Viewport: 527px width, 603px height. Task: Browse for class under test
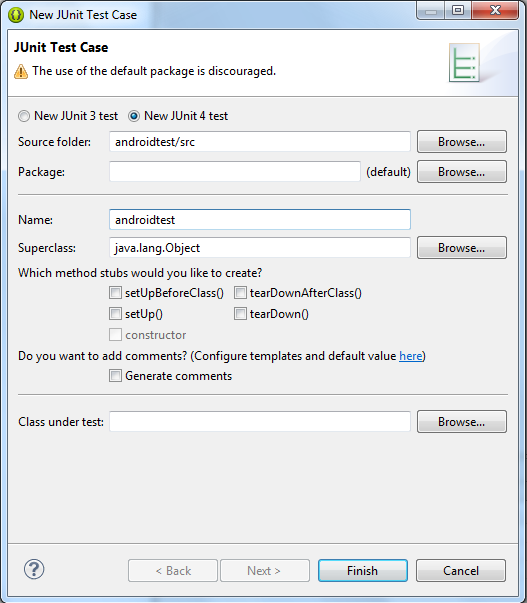coord(462,421)
